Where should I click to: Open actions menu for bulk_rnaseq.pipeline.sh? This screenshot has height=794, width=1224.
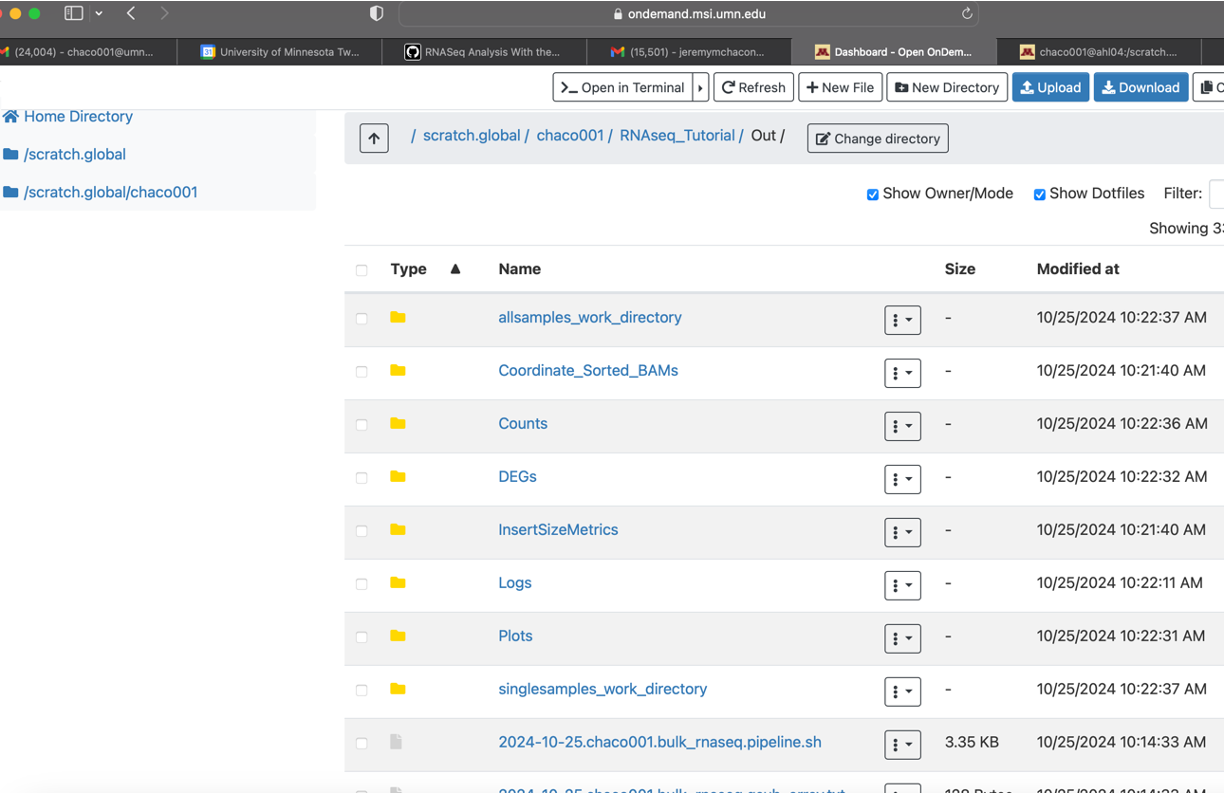(x=902, y=744)
